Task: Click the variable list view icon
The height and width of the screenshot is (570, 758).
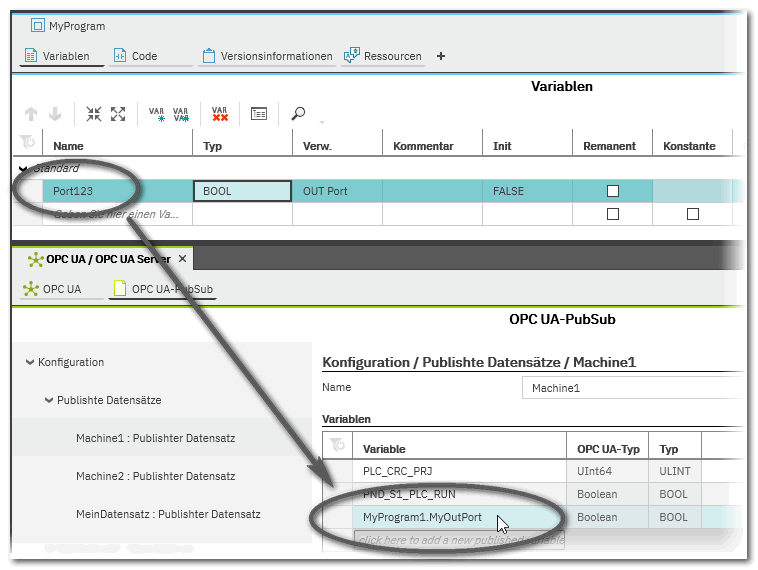Action: point(259,114)
